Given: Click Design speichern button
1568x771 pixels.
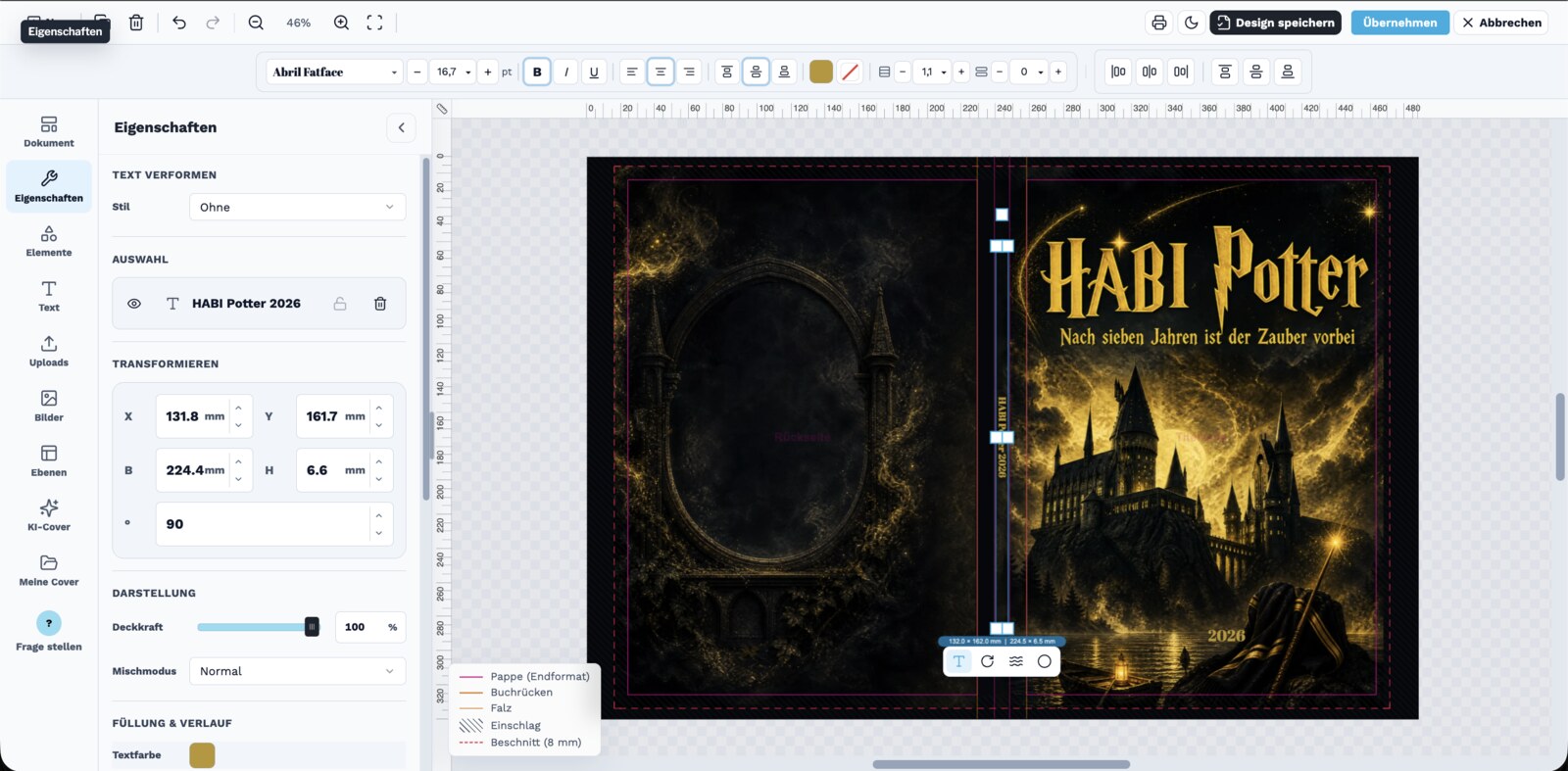Looking at the screenshot, I should tap(1275, 23).
